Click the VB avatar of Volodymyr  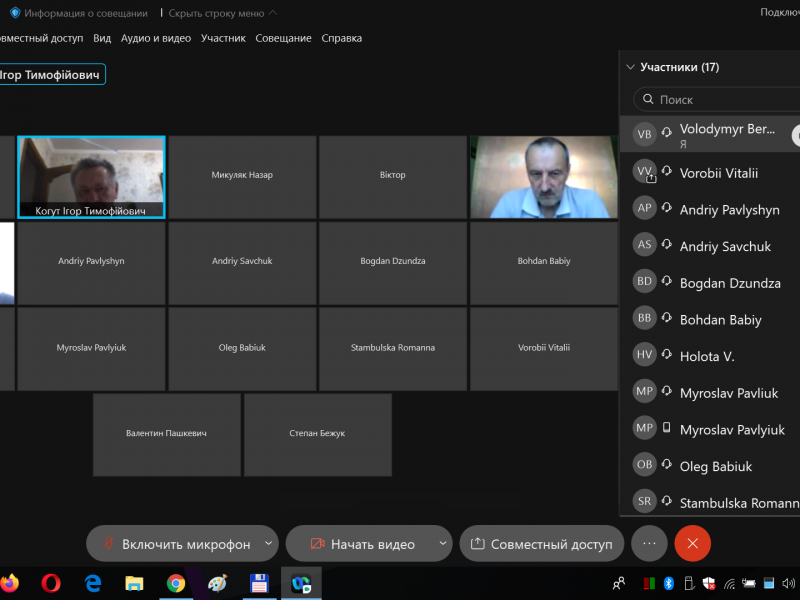click(645, 134)
